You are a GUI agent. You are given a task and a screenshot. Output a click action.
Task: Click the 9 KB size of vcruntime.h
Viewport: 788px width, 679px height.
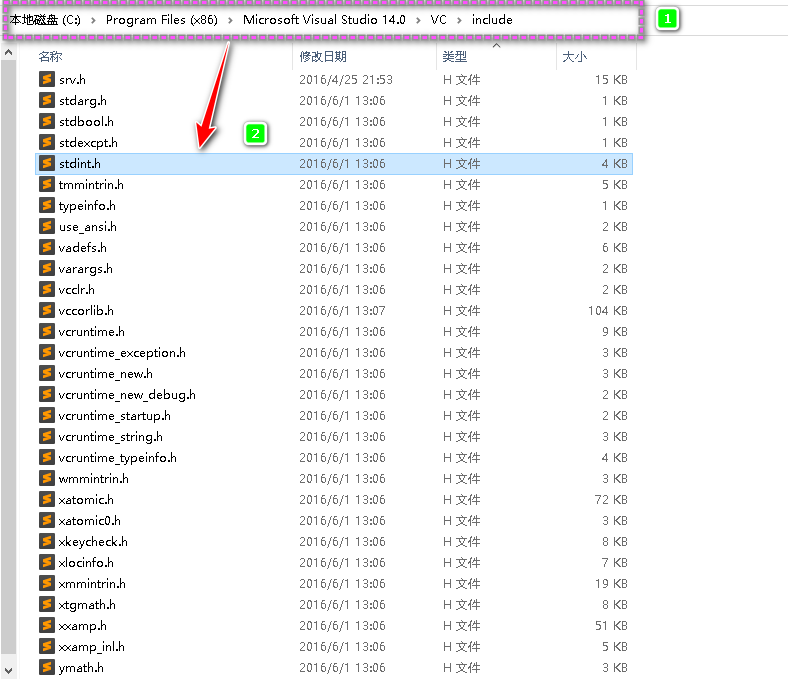pyautogui.click(x=615, y=332)
